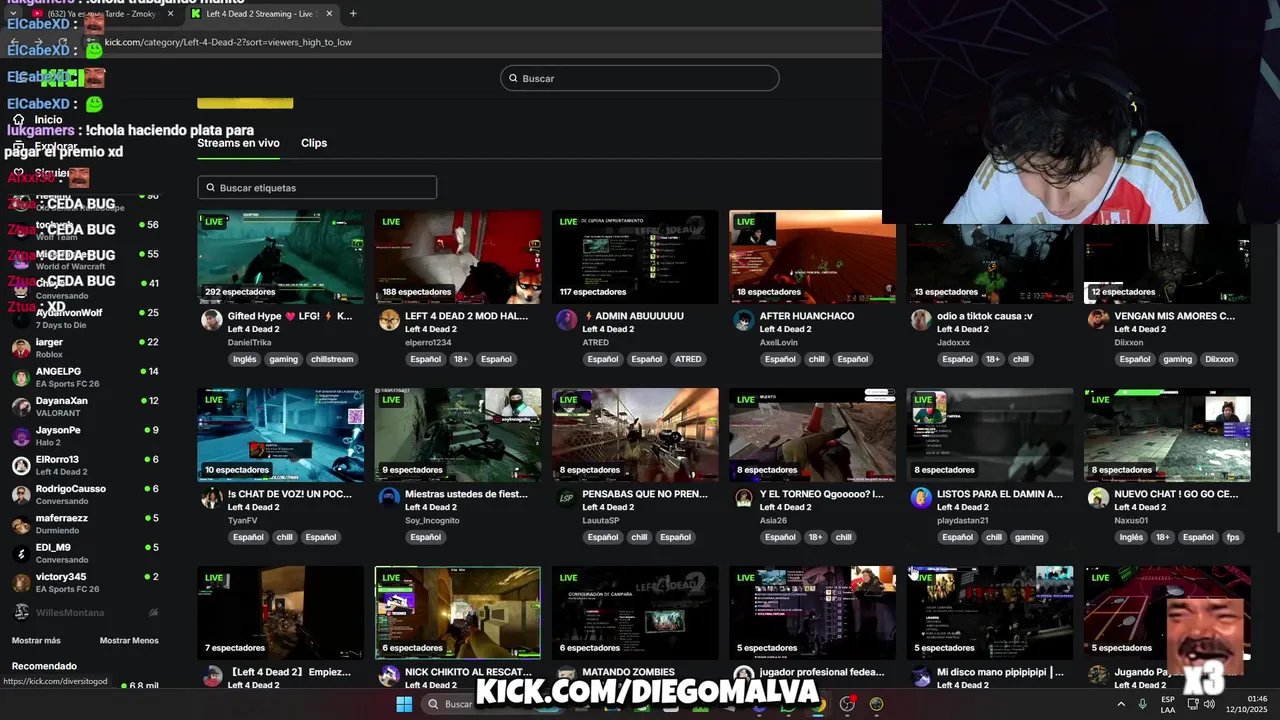Open Jadoxxx's channel avatar
Screen dimensions: 1280x720
(921, 320)
